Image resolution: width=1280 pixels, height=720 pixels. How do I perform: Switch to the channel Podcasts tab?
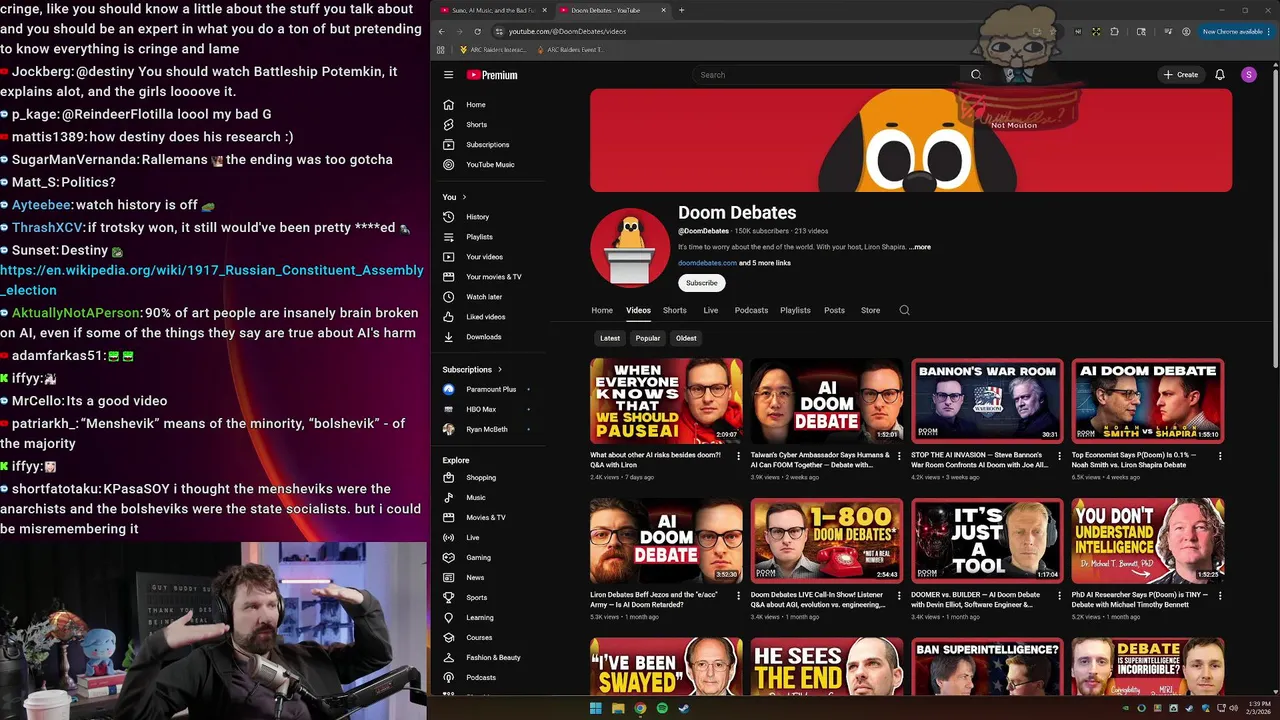pyautogui.click(x=751, y=310)
